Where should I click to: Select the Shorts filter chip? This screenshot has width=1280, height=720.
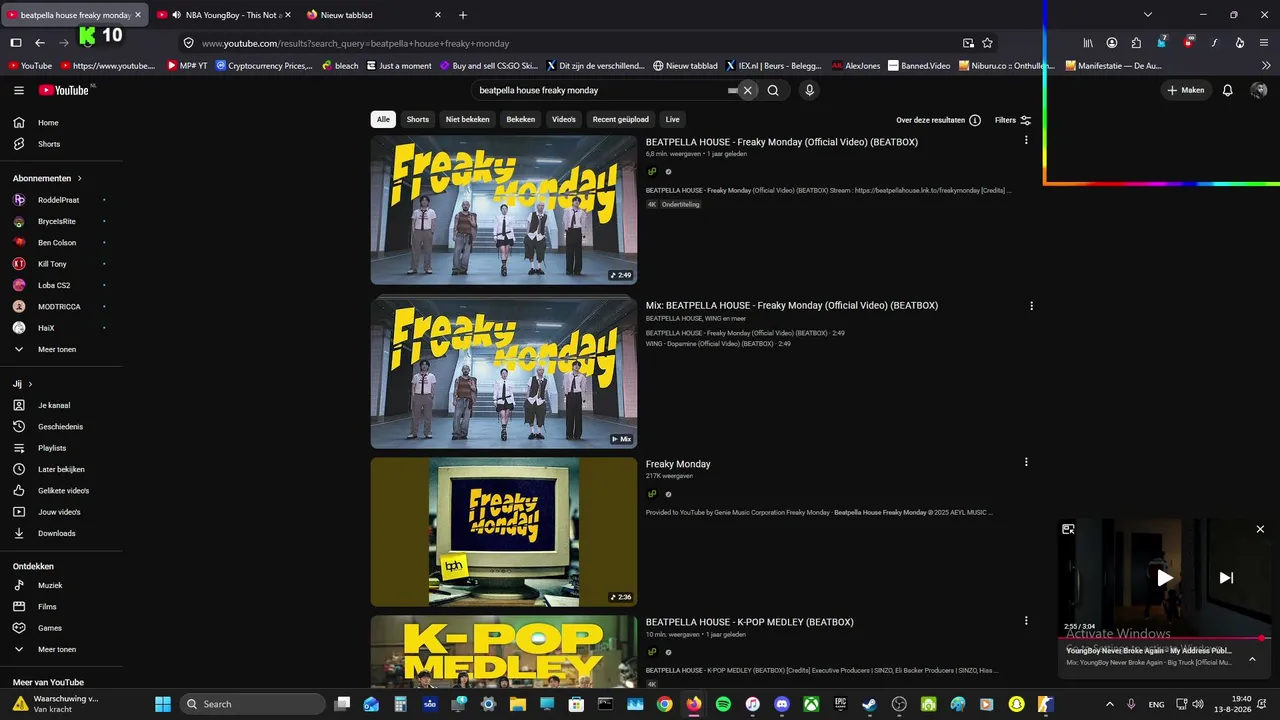click(418, 119)
